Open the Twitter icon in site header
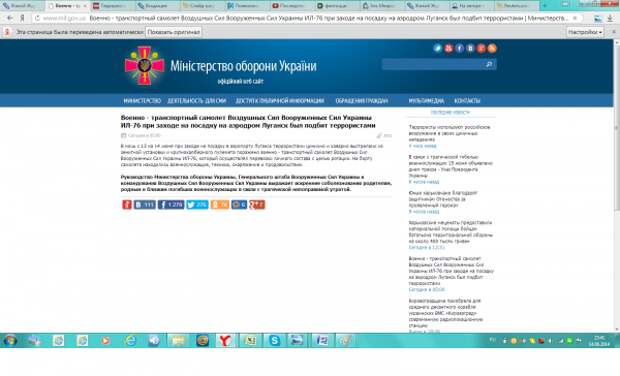This screenshot has height=376, width=620. (x=438, y=48)
